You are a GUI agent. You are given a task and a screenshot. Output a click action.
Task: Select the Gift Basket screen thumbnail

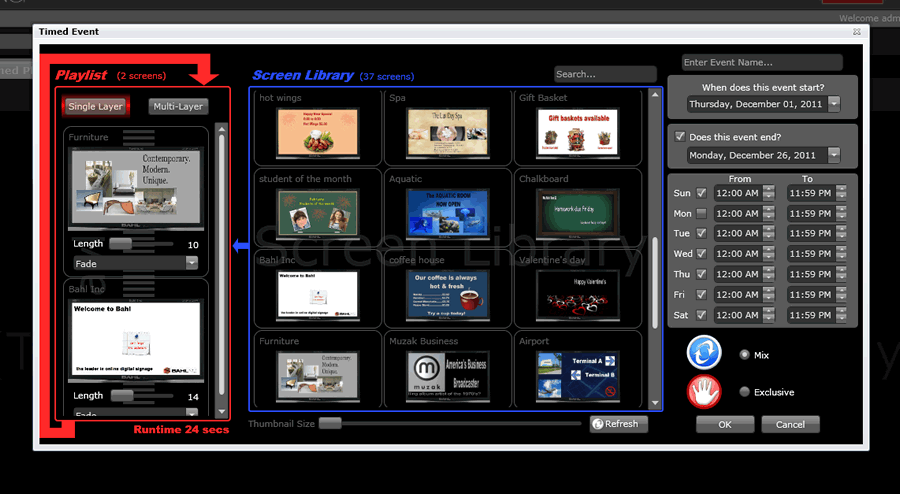pos(578,133)
